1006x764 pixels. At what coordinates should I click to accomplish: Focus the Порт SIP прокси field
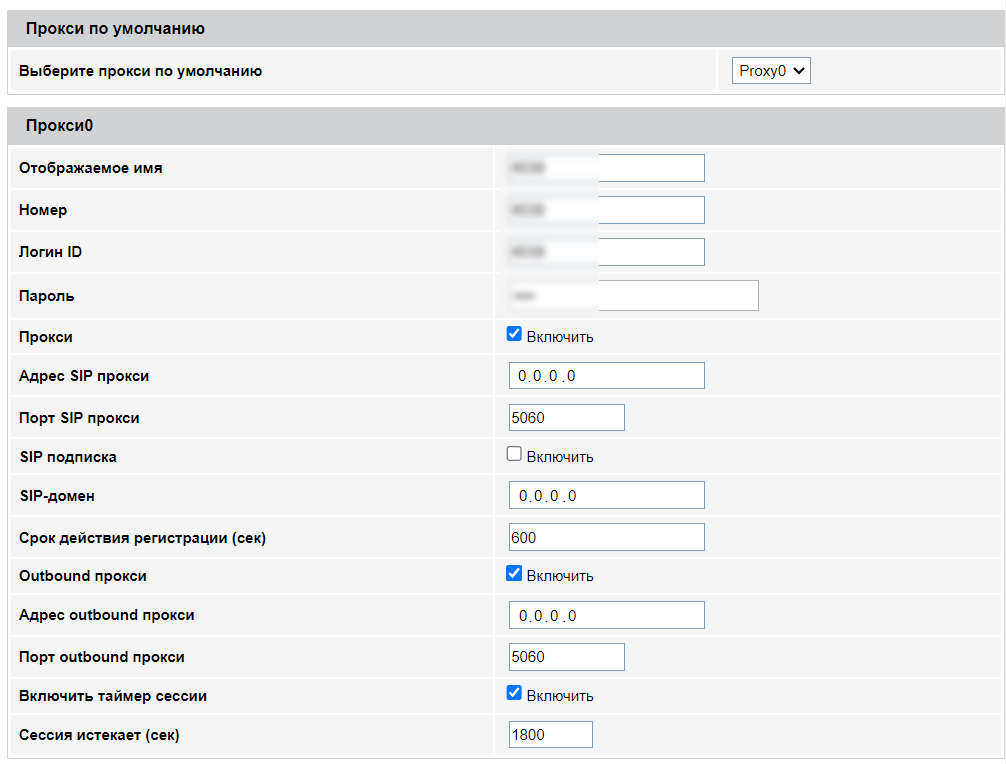[x=566, y=418]
